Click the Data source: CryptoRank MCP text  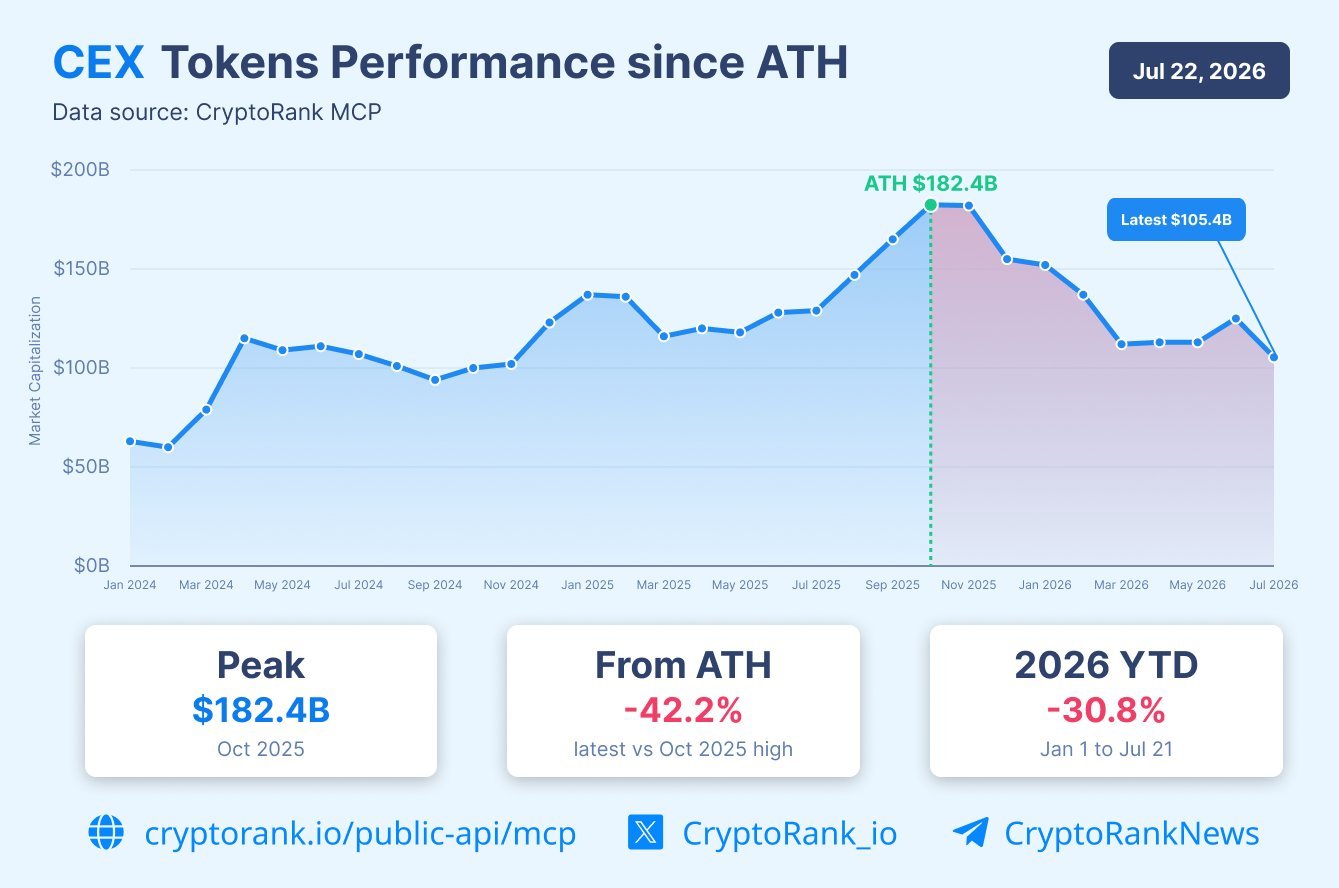click(217, 112)
